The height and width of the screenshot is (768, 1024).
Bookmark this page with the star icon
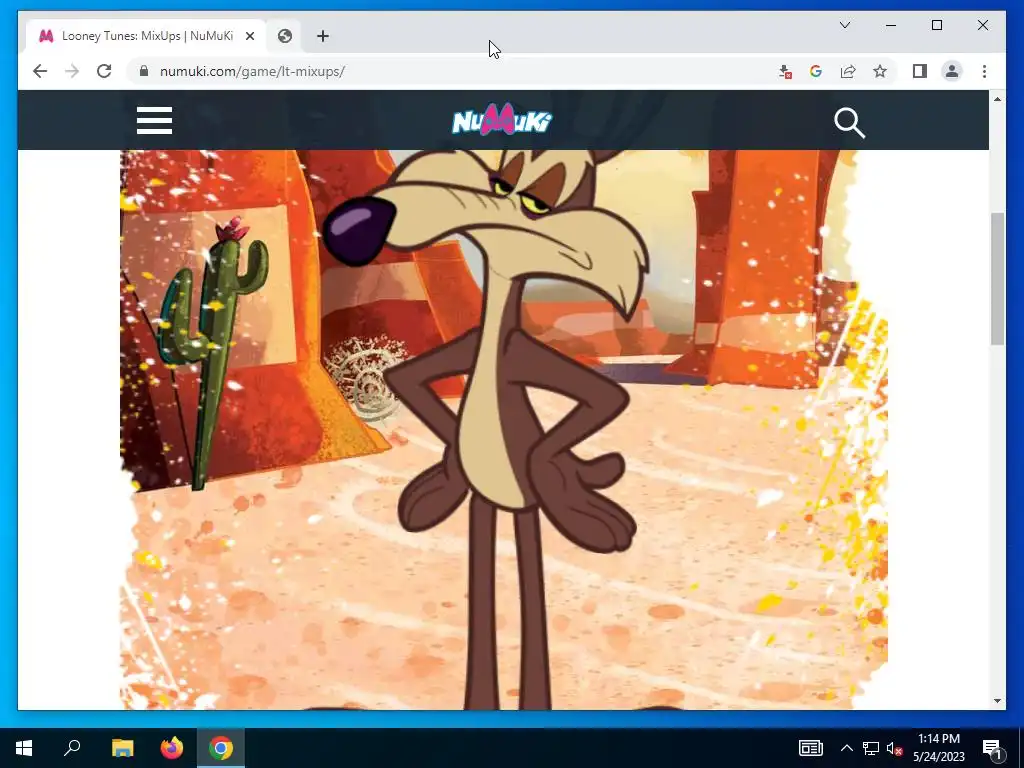point(880,71)
